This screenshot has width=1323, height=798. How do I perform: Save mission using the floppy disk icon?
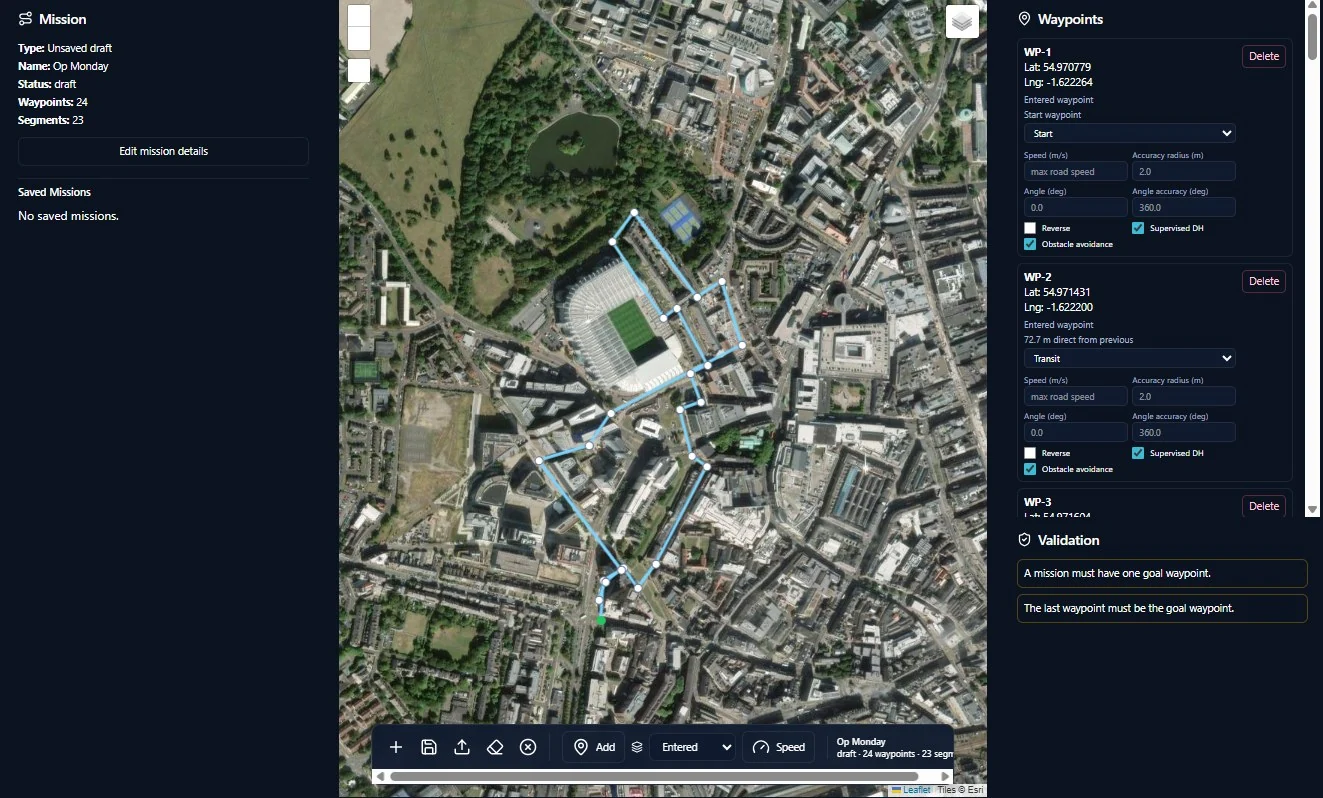click(429, 747)
